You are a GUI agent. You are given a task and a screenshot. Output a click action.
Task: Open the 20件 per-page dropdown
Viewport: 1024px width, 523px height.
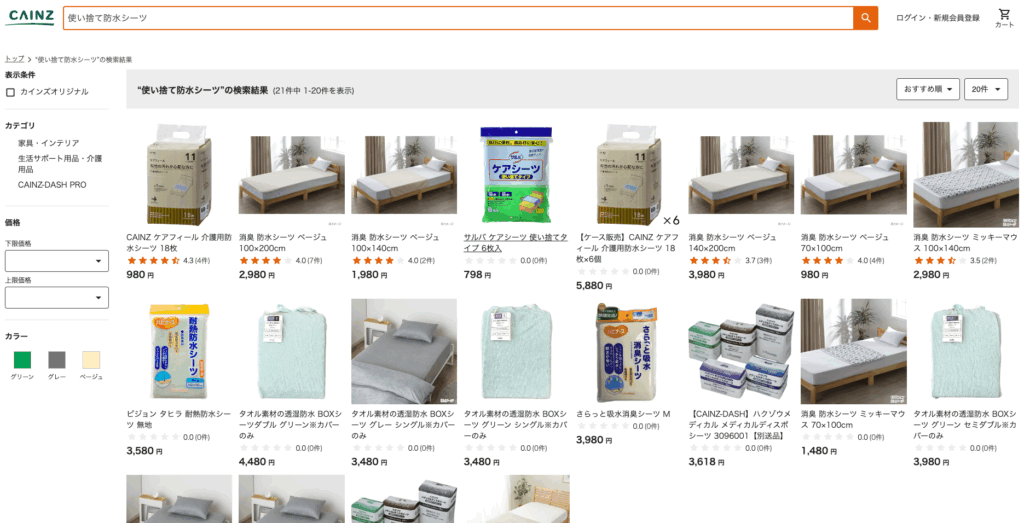[985, 89]
